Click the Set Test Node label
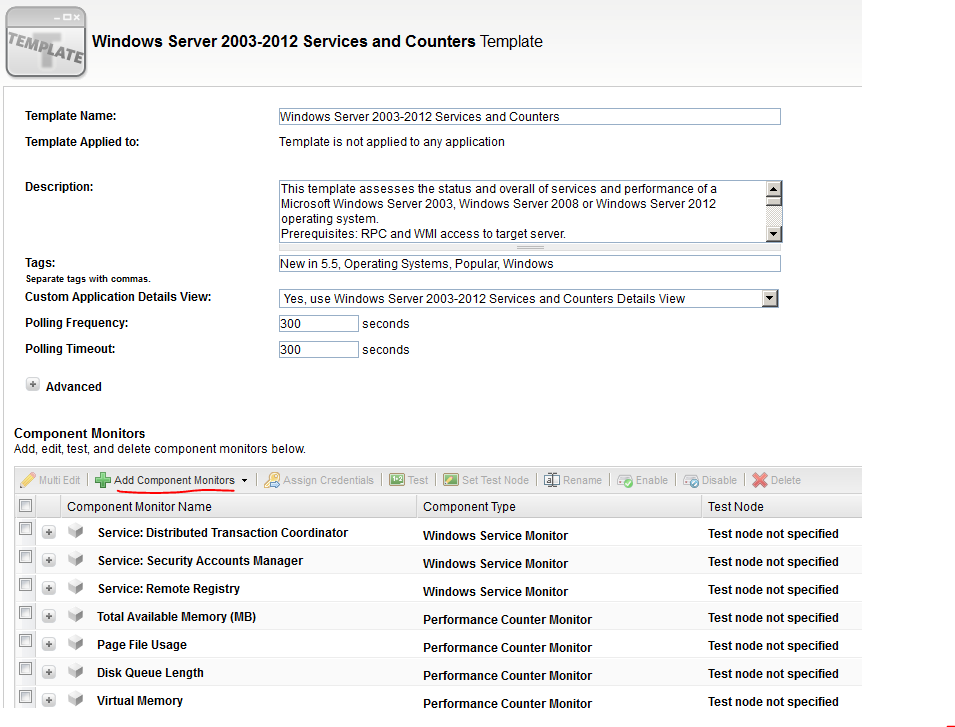 [x=495, y=480]
